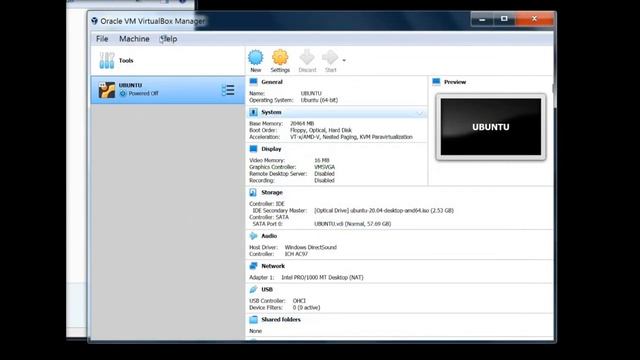Open the Help menu

[169, 39]
